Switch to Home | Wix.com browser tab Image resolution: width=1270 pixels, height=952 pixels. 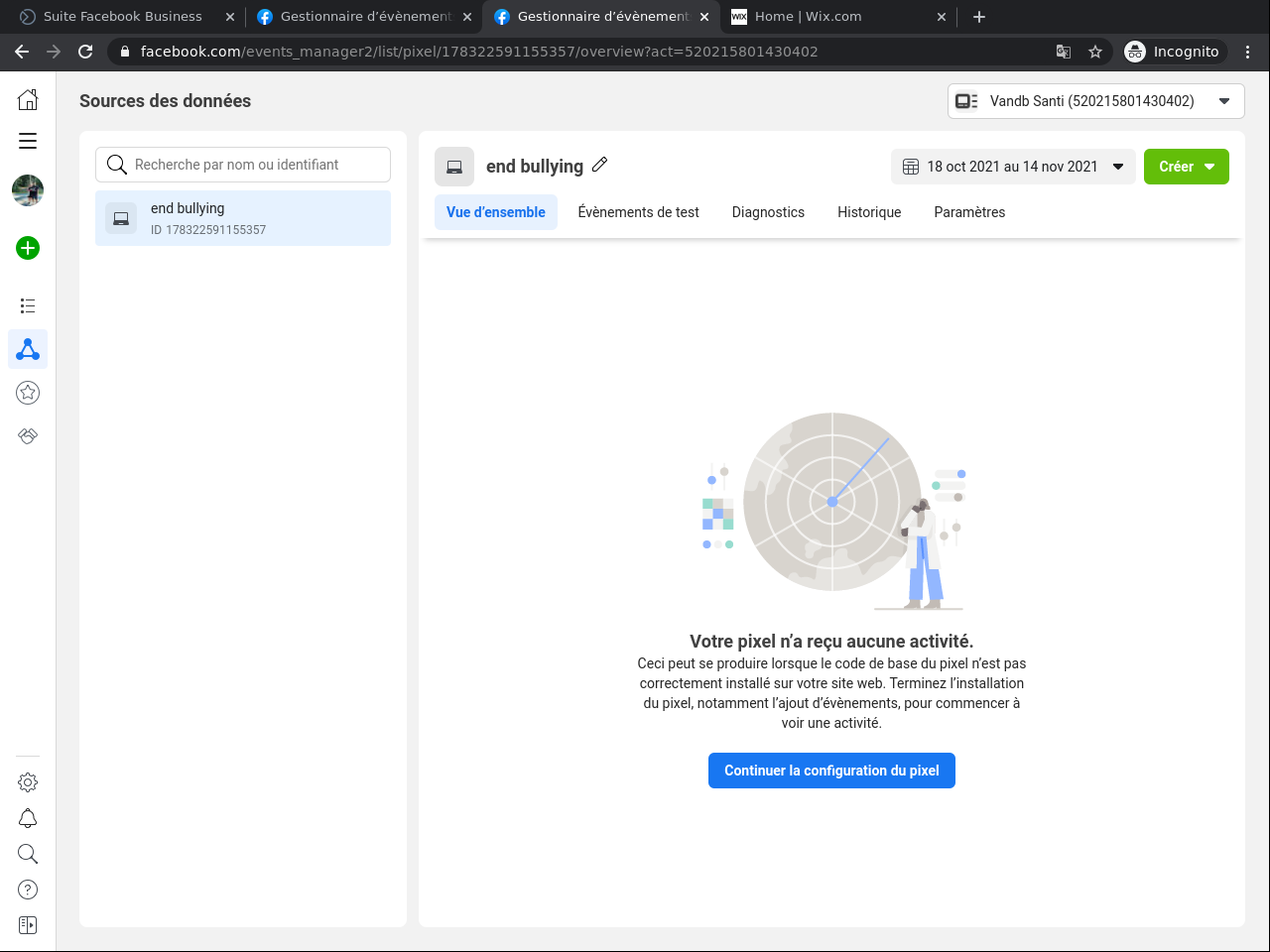(836, 17)
